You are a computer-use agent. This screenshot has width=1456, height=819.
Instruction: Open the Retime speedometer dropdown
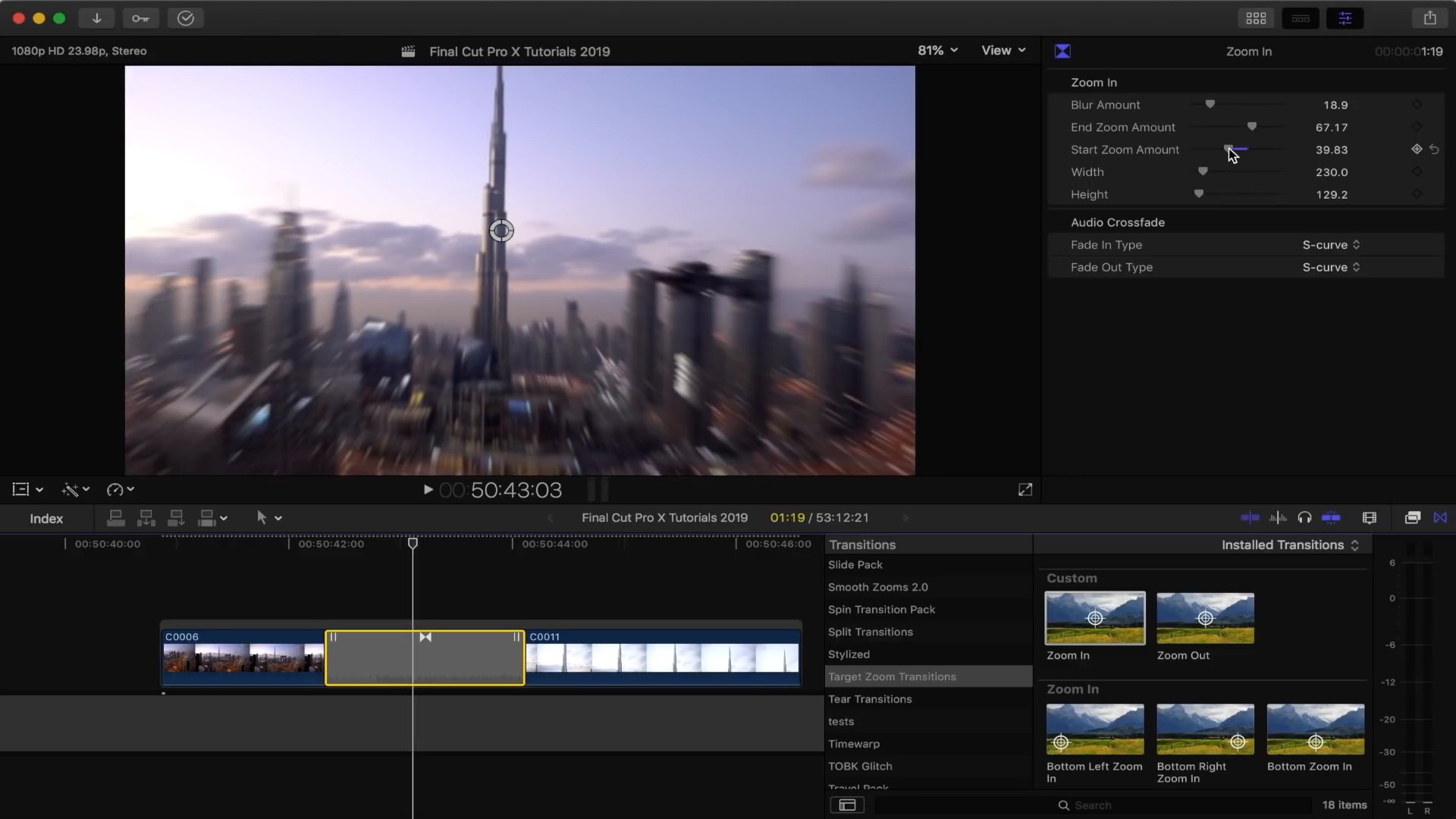tap(121, 490)
